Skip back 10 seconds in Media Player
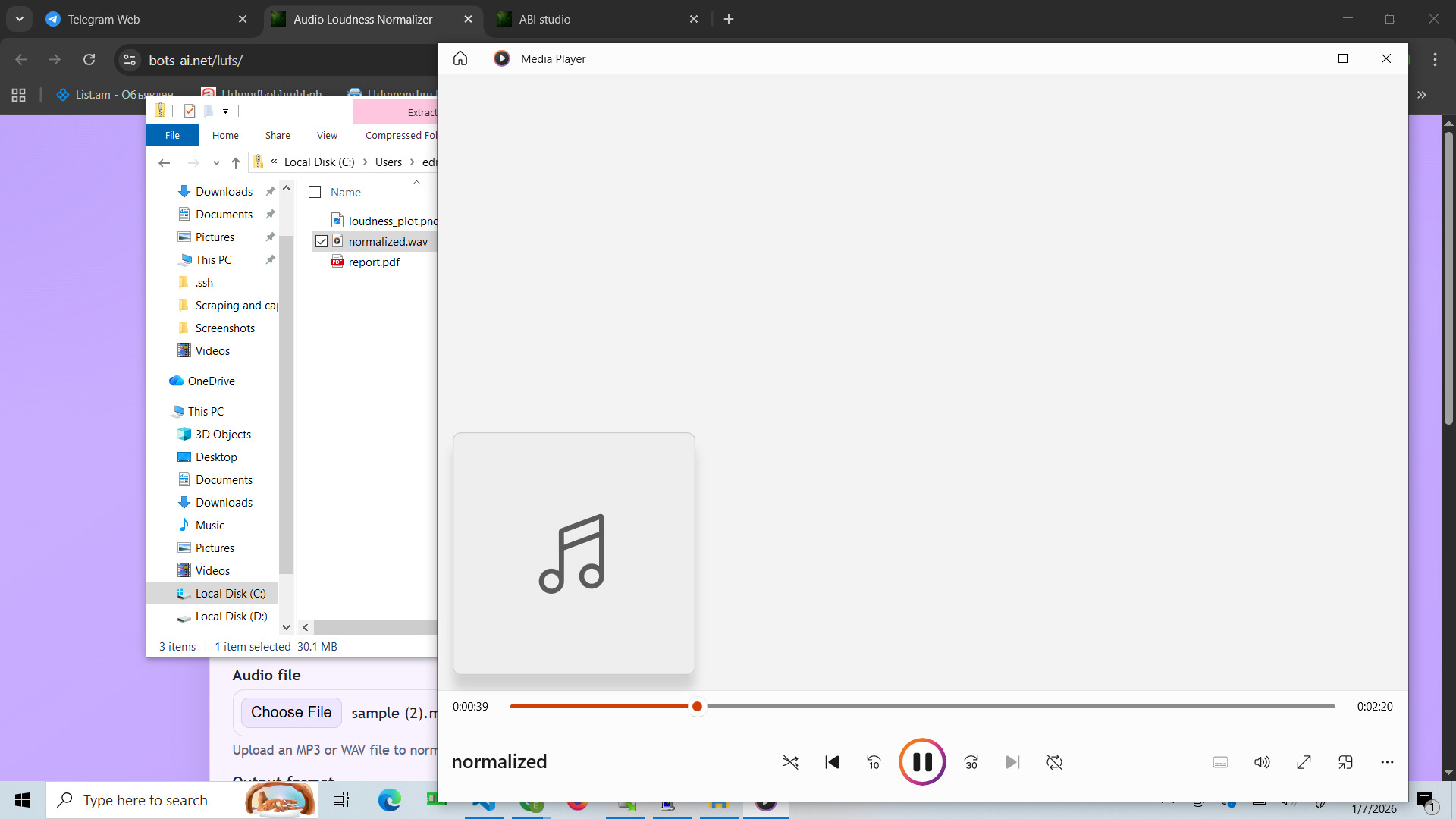1456x819 pixels. [x=873, y=762]
